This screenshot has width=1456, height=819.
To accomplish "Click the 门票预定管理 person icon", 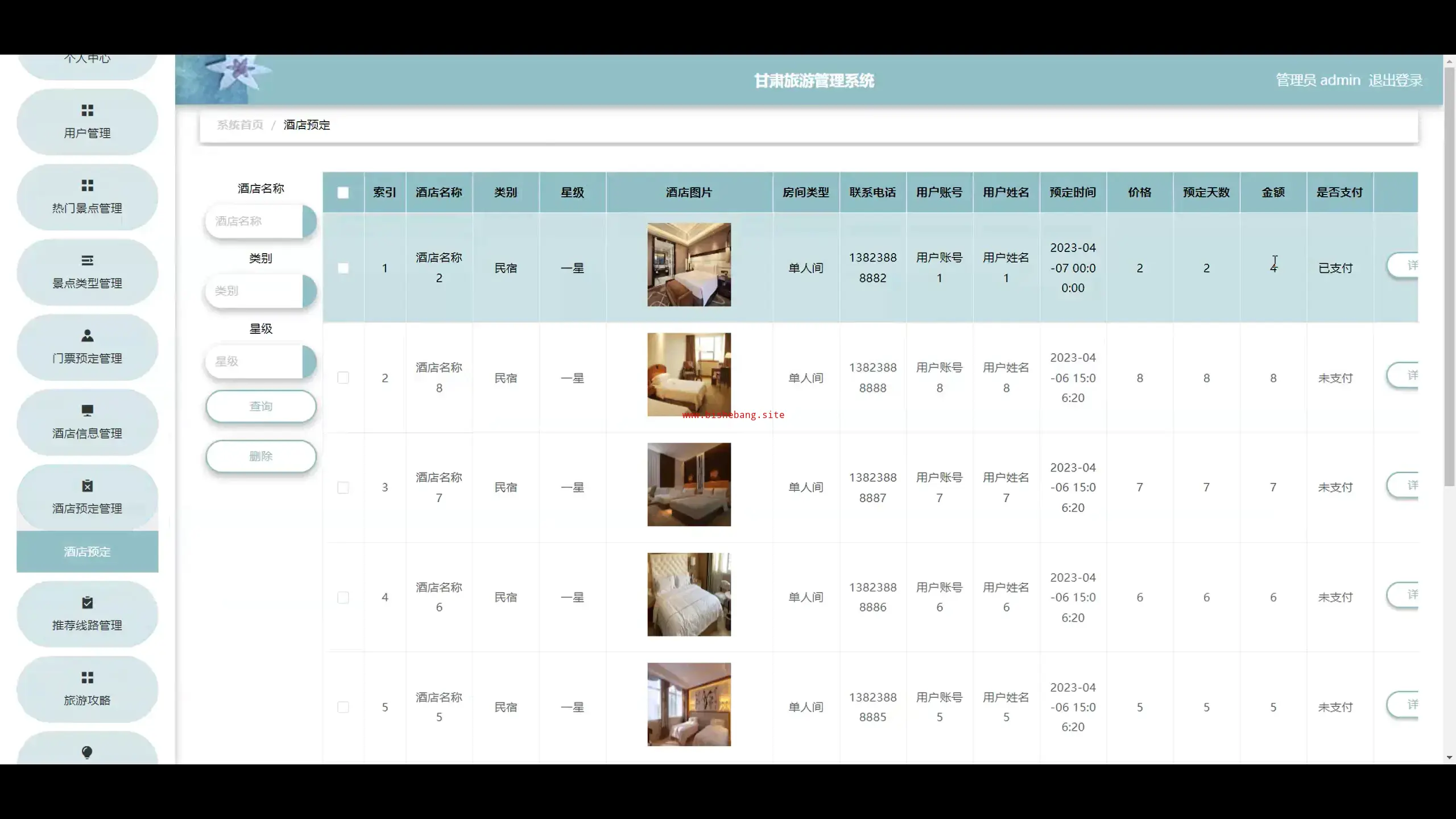I will 87,336.
